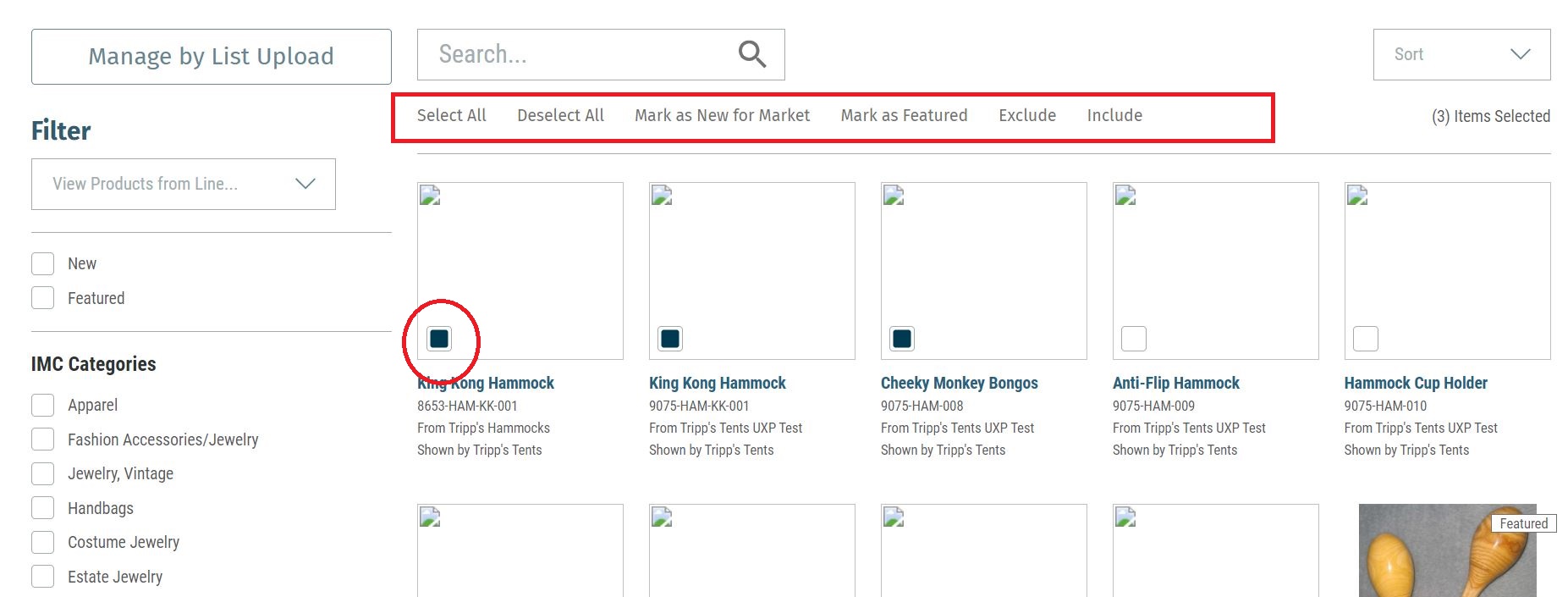The width and height of the screenshot is (1568, 597).
Task: Open the Anti-Flip Hammock product link
Action: coord(1176,383)
